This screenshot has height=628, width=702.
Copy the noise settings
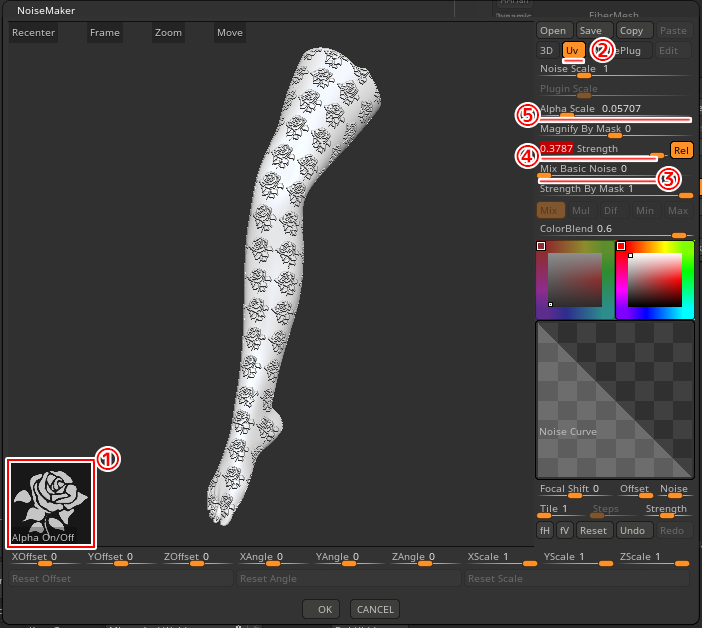pos(631,31)
